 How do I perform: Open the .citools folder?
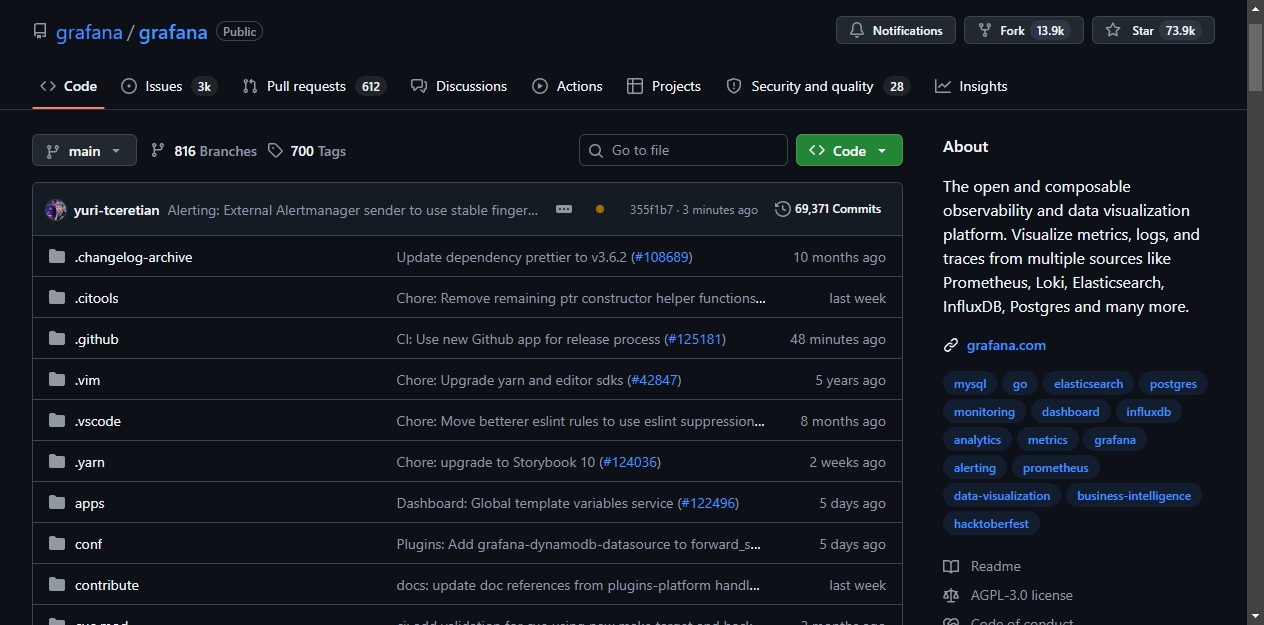[97, 298]
